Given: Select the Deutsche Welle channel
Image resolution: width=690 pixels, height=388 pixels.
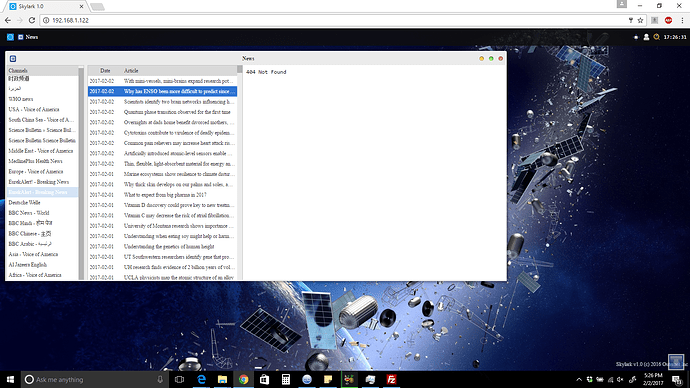Looking at the screenshot, I should tap(42, 202).
